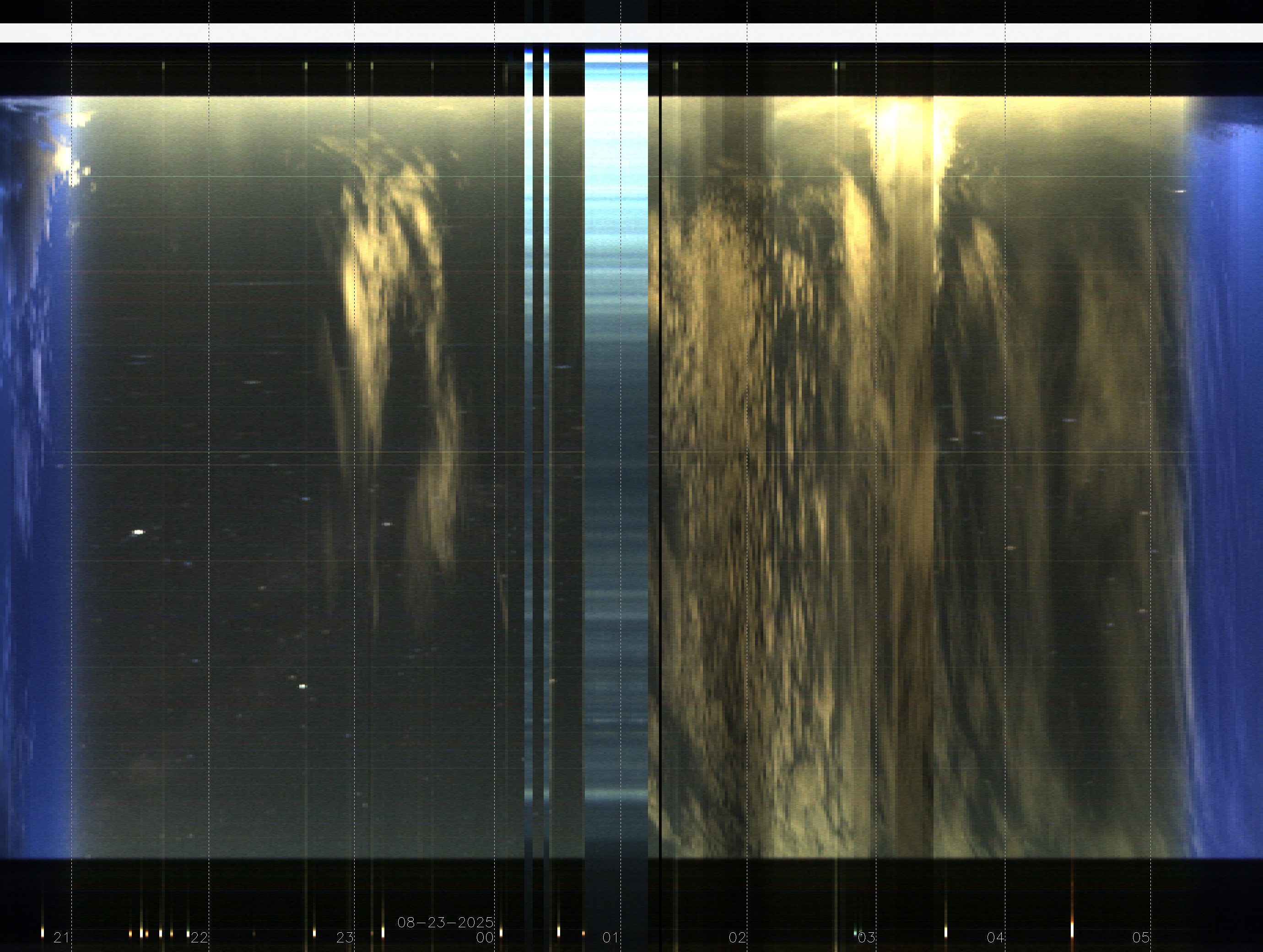Image resolution: width=1263 pixels, height=952 pixels.
Task: Click the 22 hour label
Action: pos(199,937)
